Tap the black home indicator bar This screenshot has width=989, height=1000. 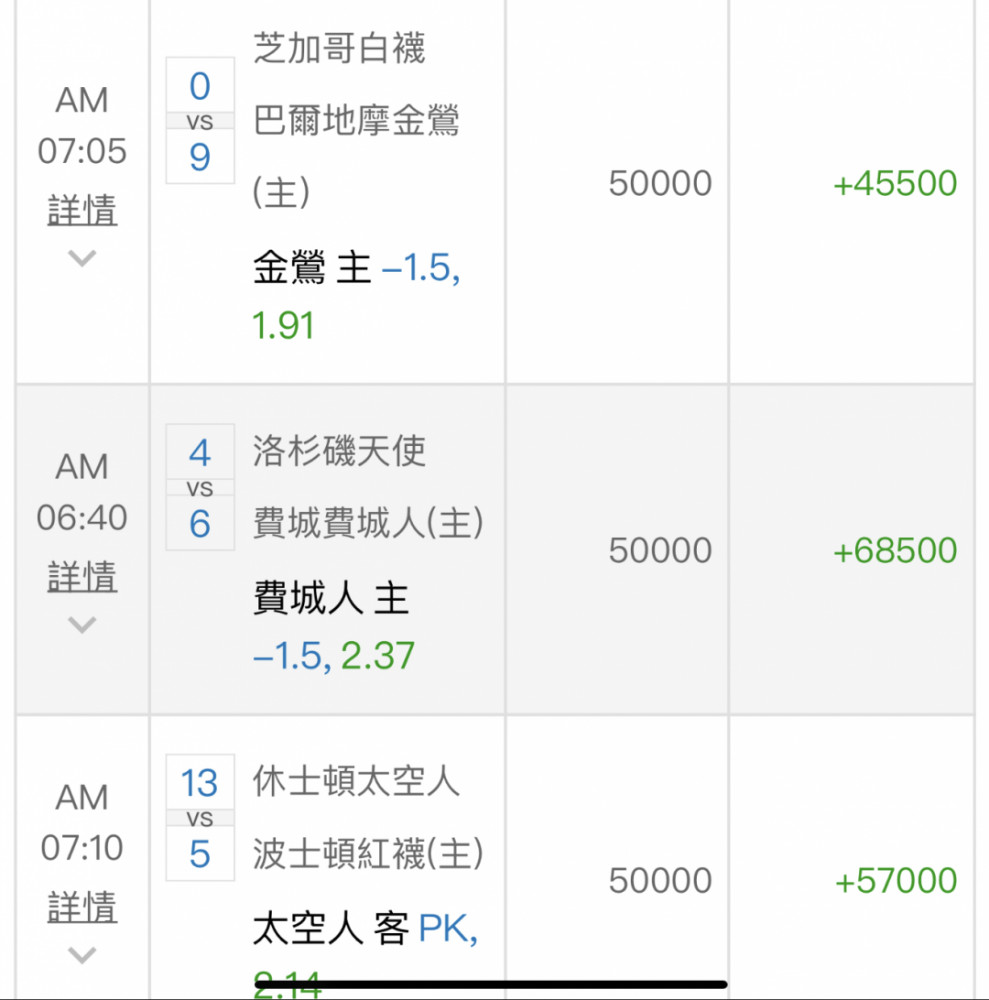(x=490, y=985)
